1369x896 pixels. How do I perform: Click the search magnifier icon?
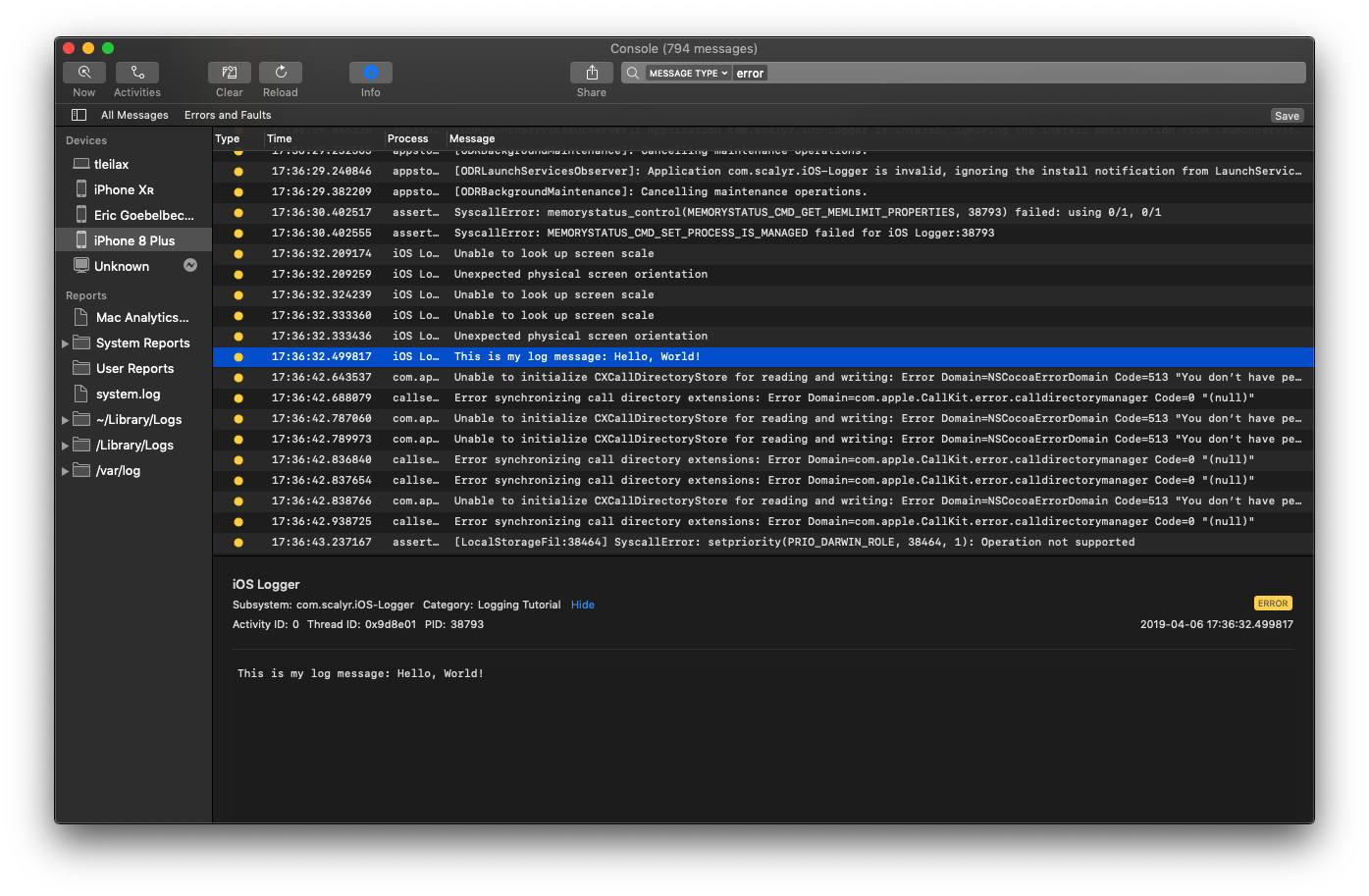(x=633, y=74)
